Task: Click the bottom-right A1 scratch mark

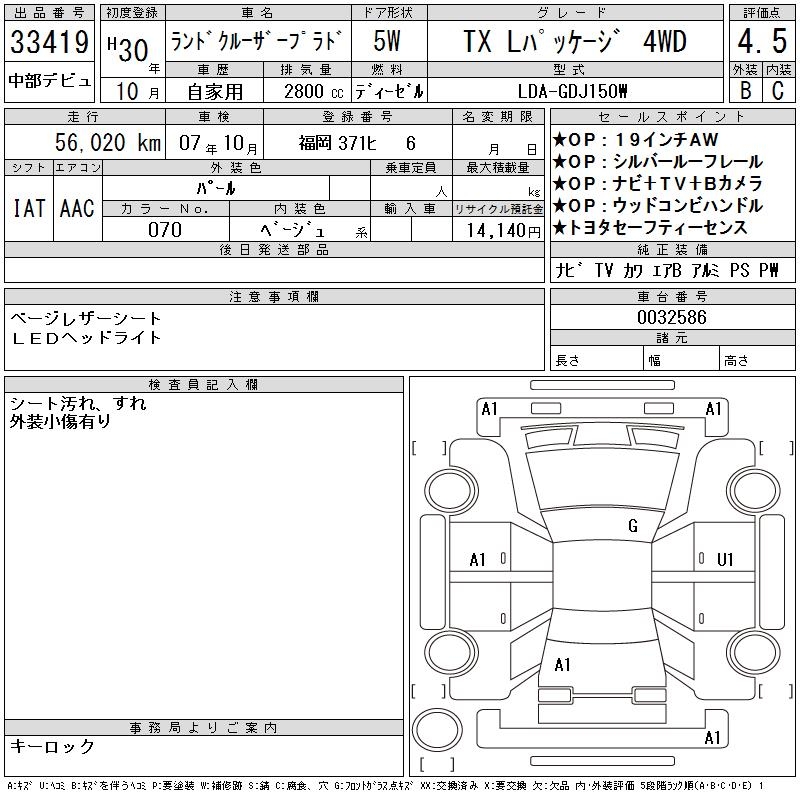Action: (x=712, y=738)
